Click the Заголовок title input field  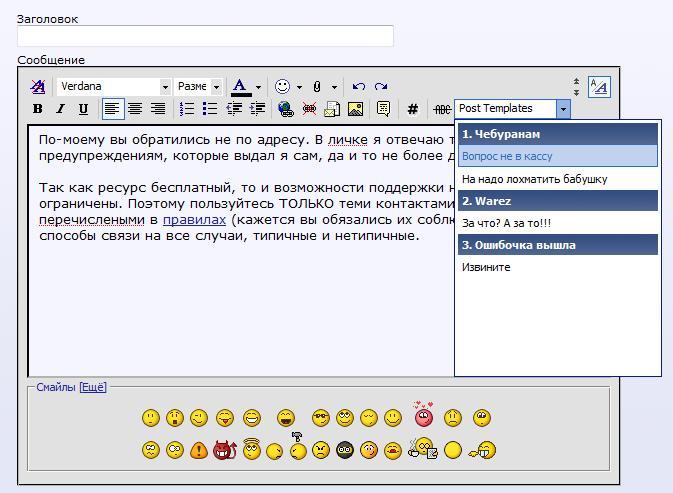[x=205, y=36]
